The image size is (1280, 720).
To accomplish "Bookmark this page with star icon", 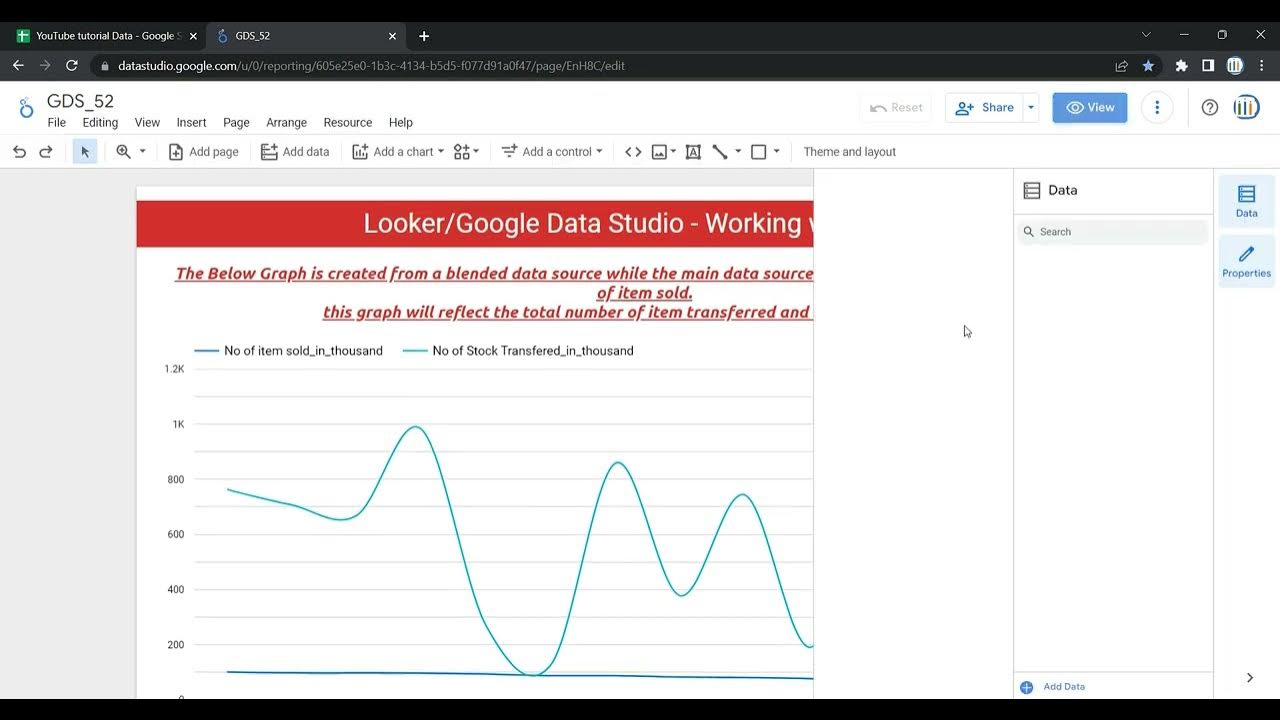I will tap(1148, 66).
